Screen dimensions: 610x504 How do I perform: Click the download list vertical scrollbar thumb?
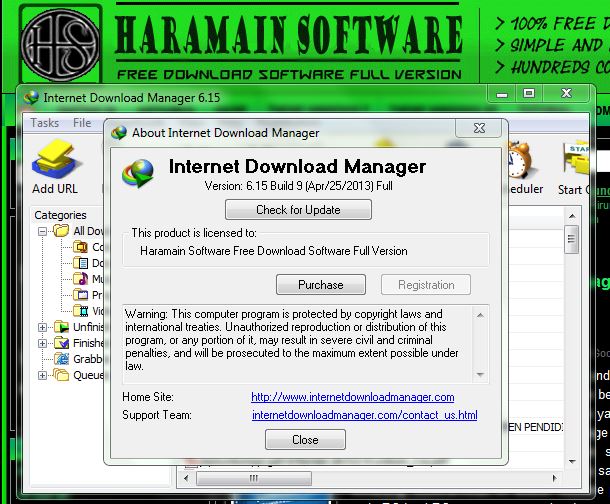571,239
